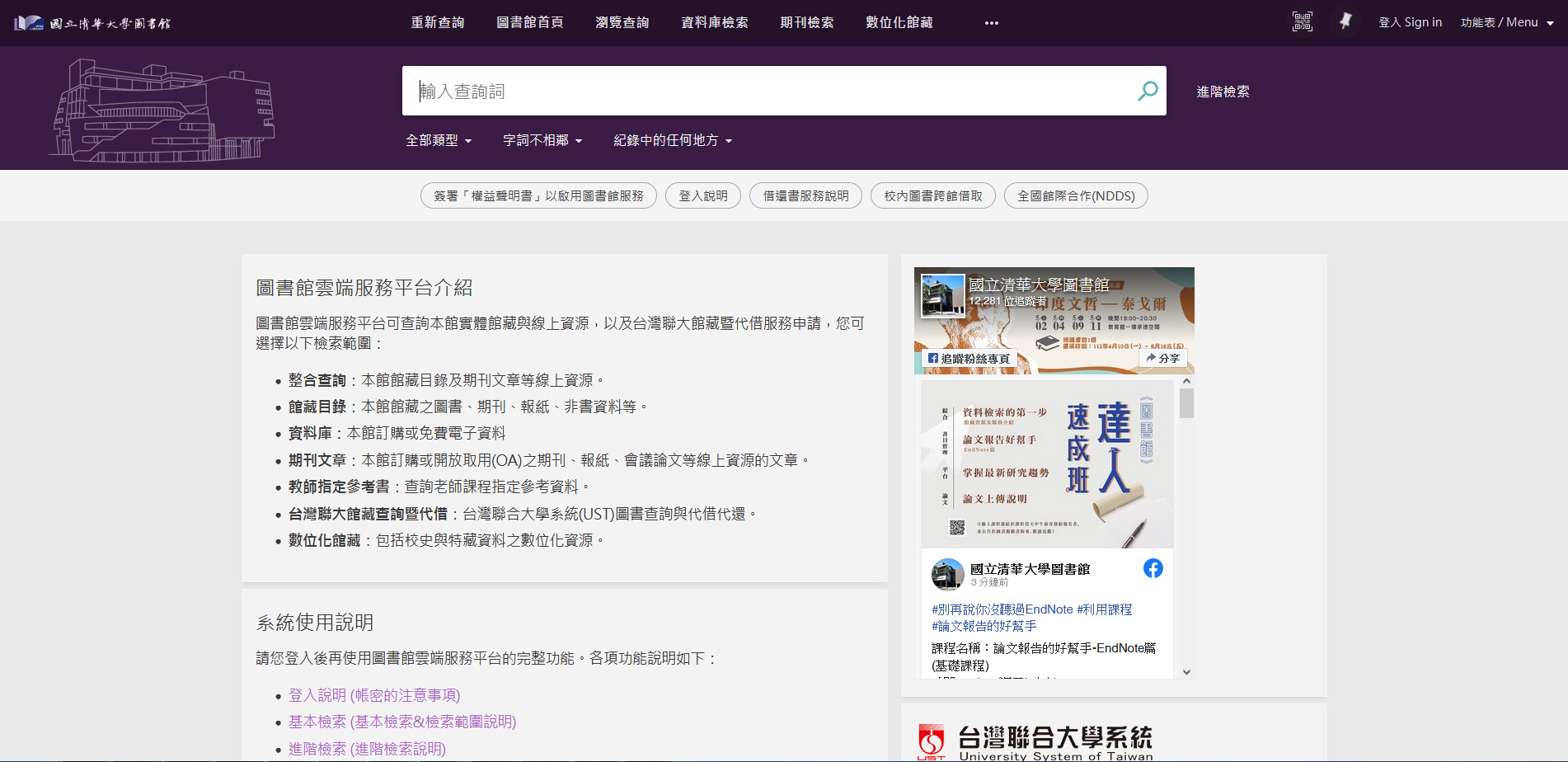Click the 全國館際合作(NDDS) button
Image resolution: width=1568 pixels, height=762 pixels.
[x=1075, y=195]
